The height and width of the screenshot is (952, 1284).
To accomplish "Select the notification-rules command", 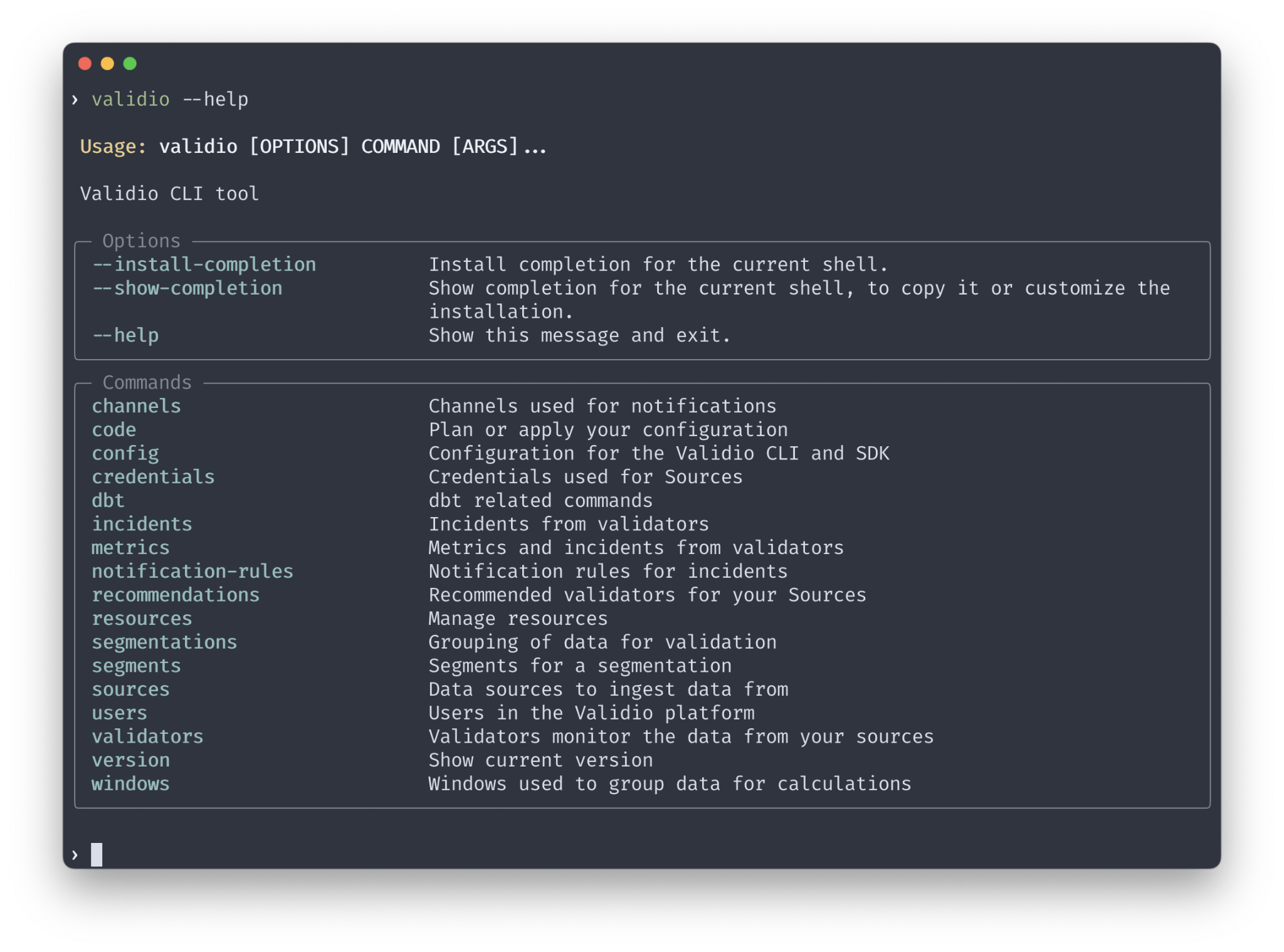I will coord(192,572).
